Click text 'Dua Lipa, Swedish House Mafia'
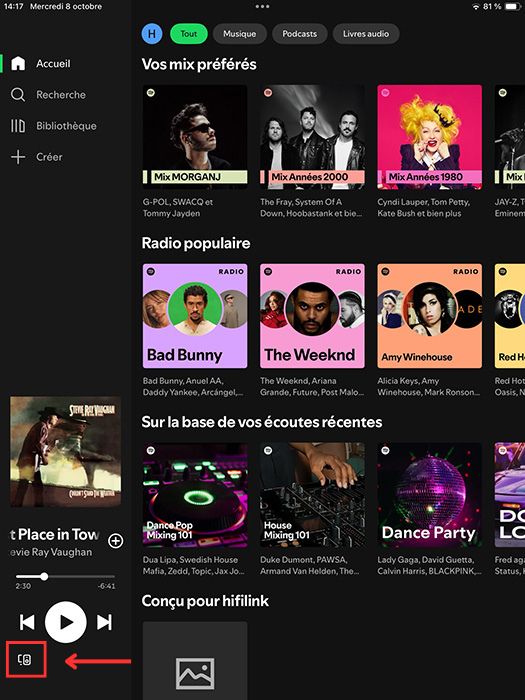The height and width of the screenshot is (700, 525). point(194,566)
